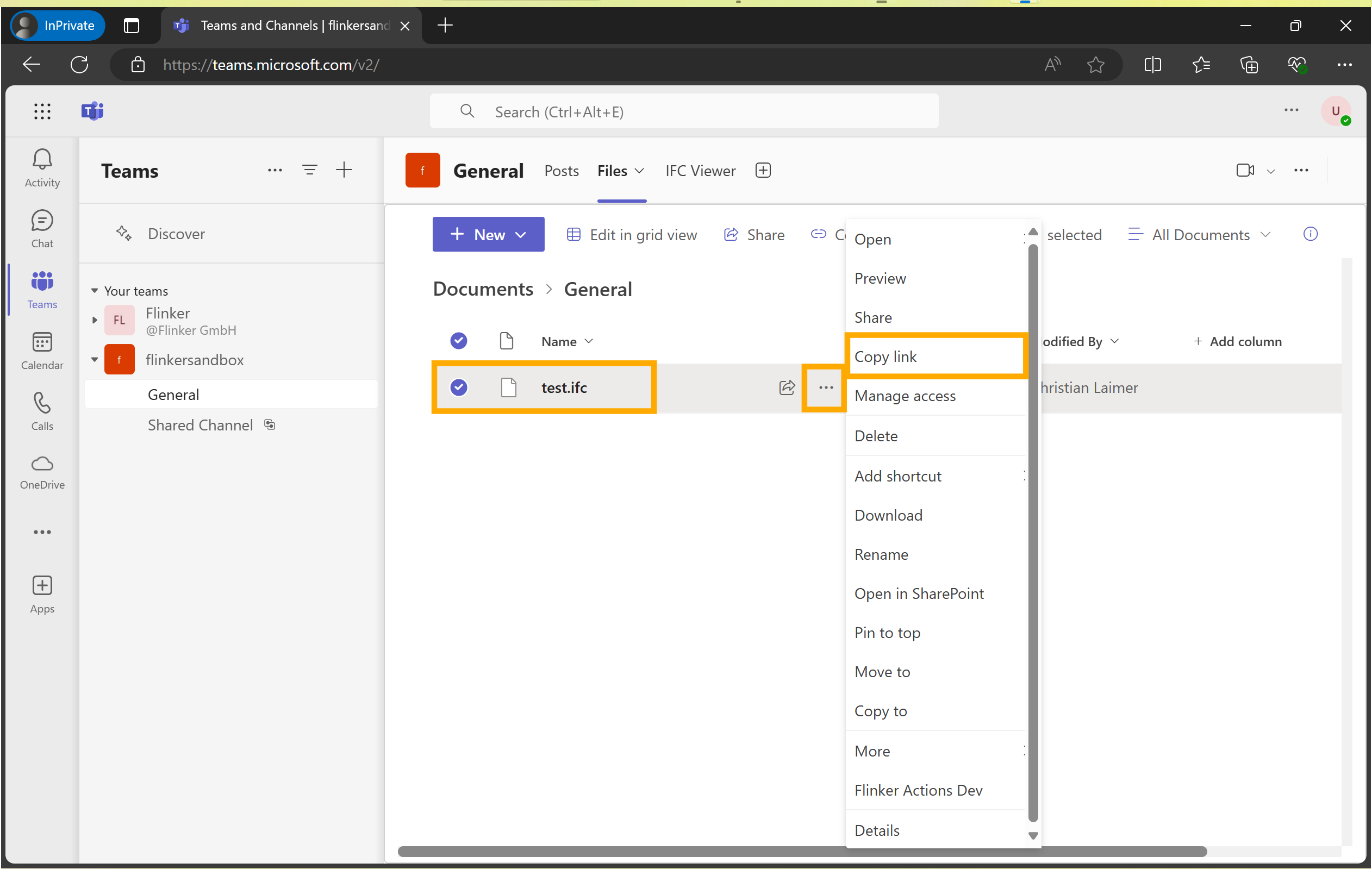Switch to the Posts tab
Viewport: 1372px width, 869px height.
(x=561, y=171)
